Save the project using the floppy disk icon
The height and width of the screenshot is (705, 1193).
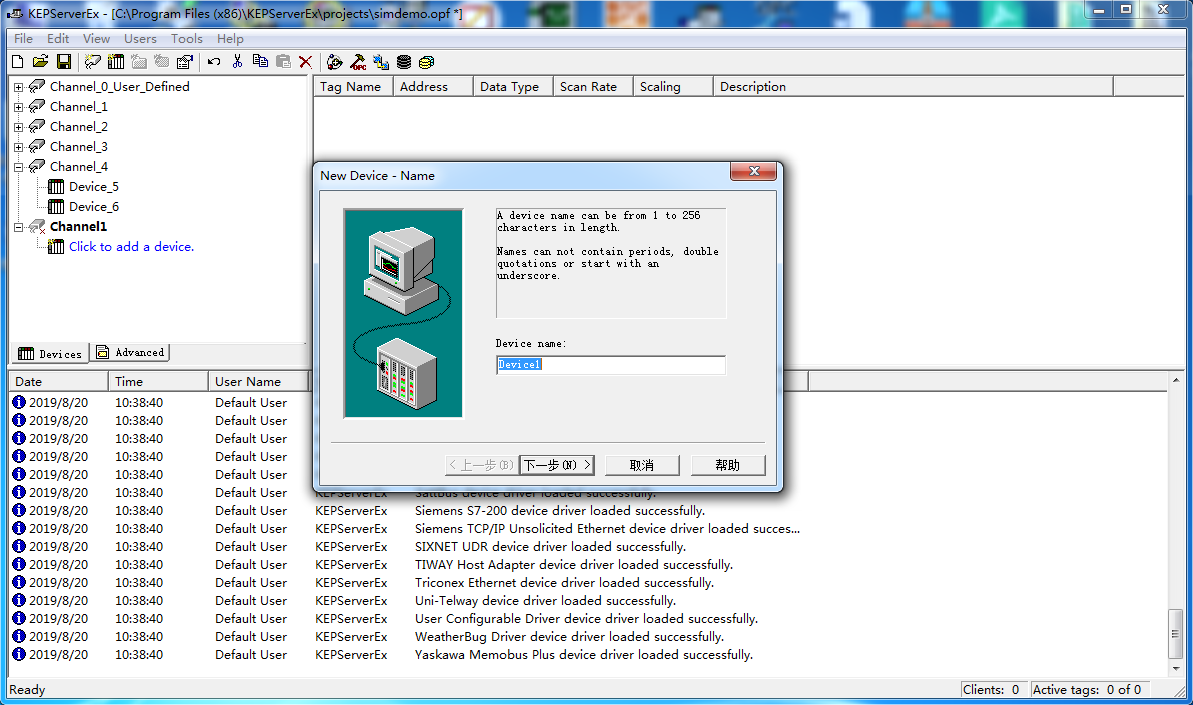pos(64,62)
